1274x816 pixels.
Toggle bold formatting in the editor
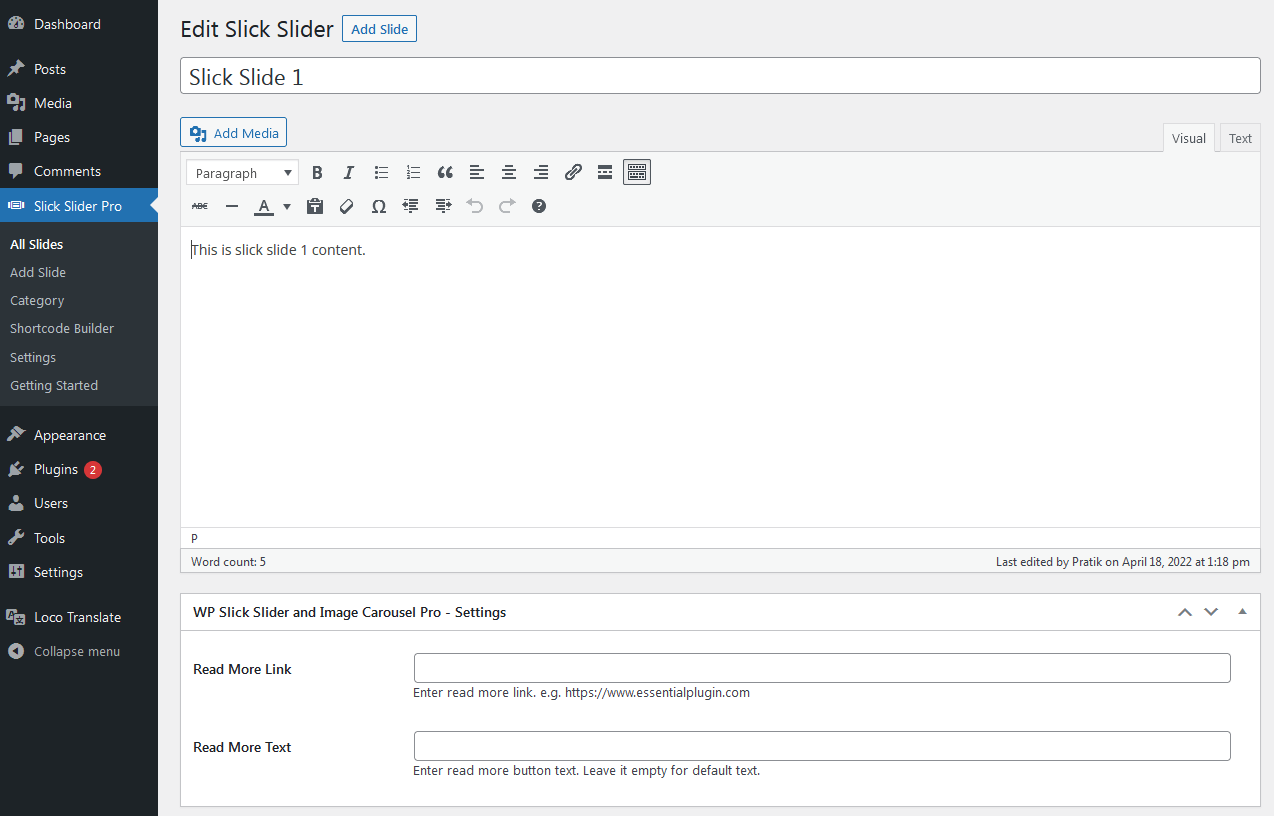pos(317,172)
